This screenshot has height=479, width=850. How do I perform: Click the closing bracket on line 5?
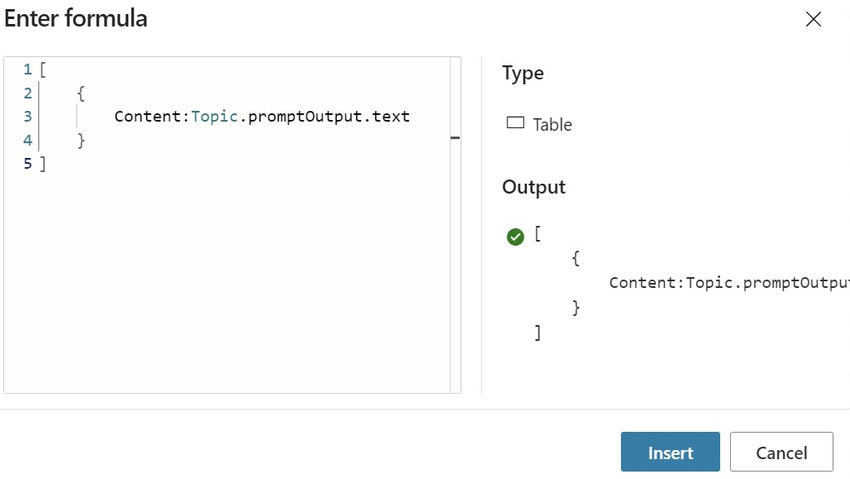tap(42, 162)
